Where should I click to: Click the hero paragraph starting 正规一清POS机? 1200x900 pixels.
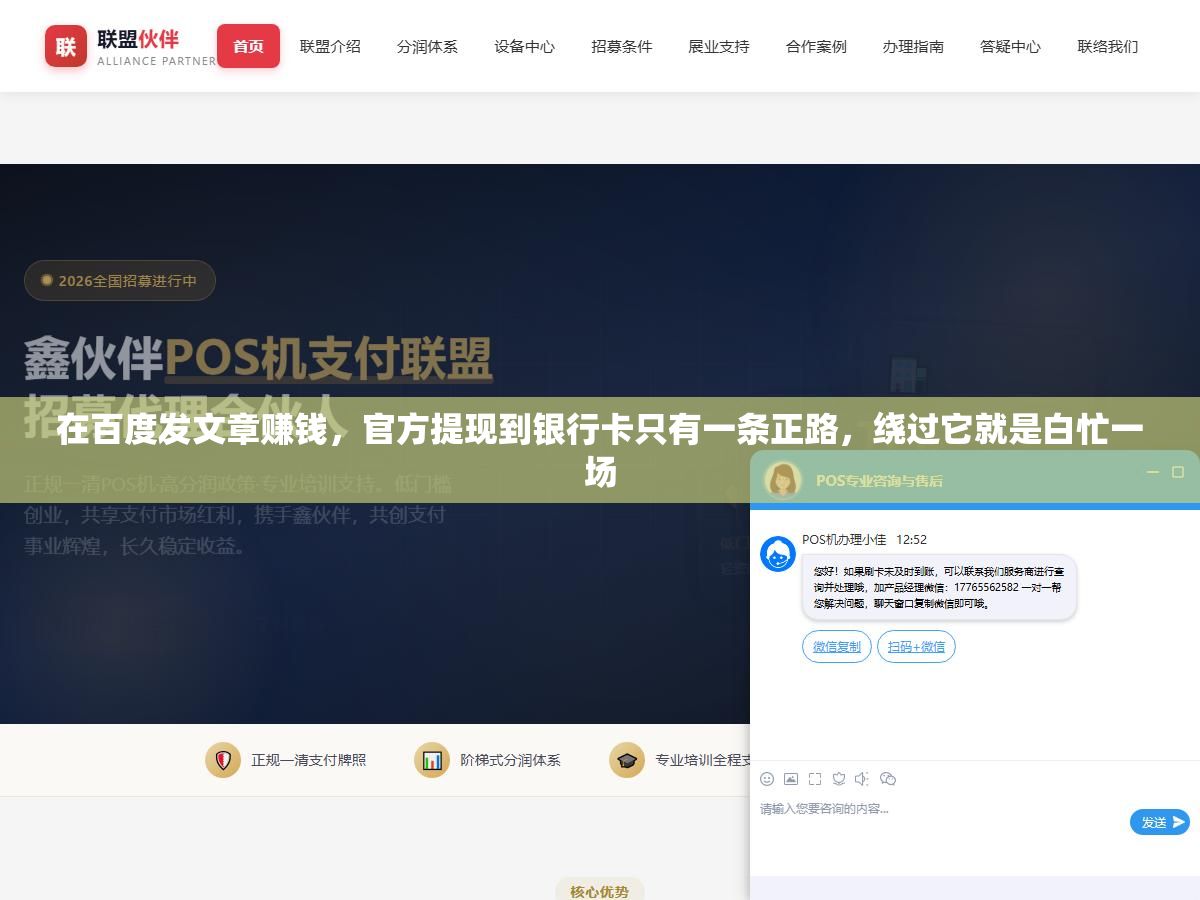[238, 515]
